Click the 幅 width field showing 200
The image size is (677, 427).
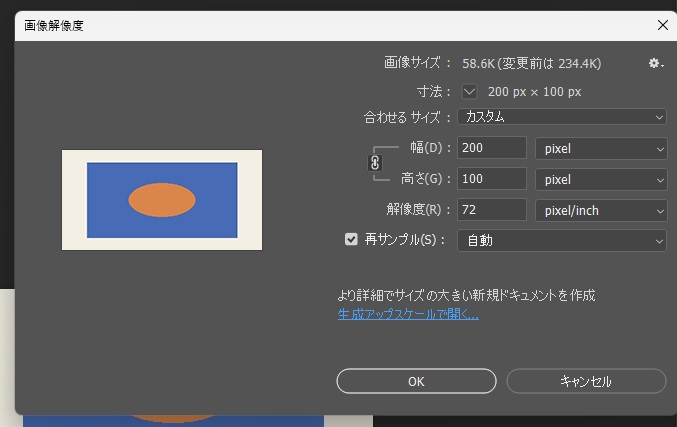tap(492, 148)
